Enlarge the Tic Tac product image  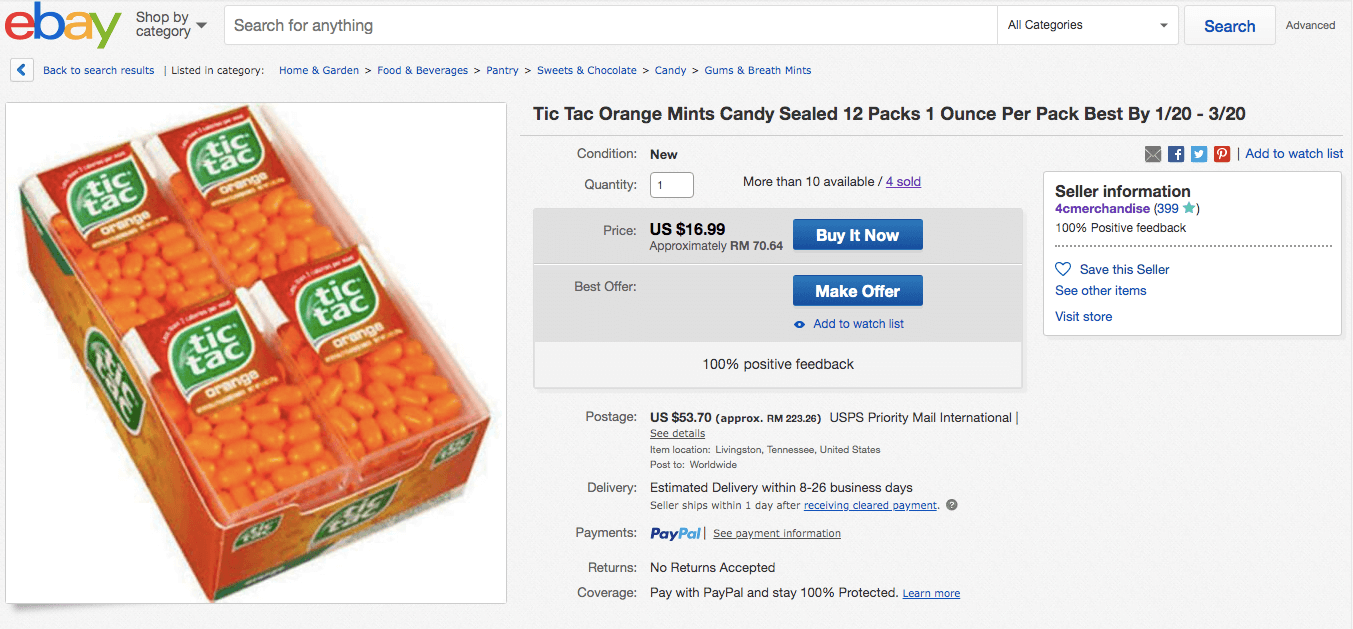[256, 352]
